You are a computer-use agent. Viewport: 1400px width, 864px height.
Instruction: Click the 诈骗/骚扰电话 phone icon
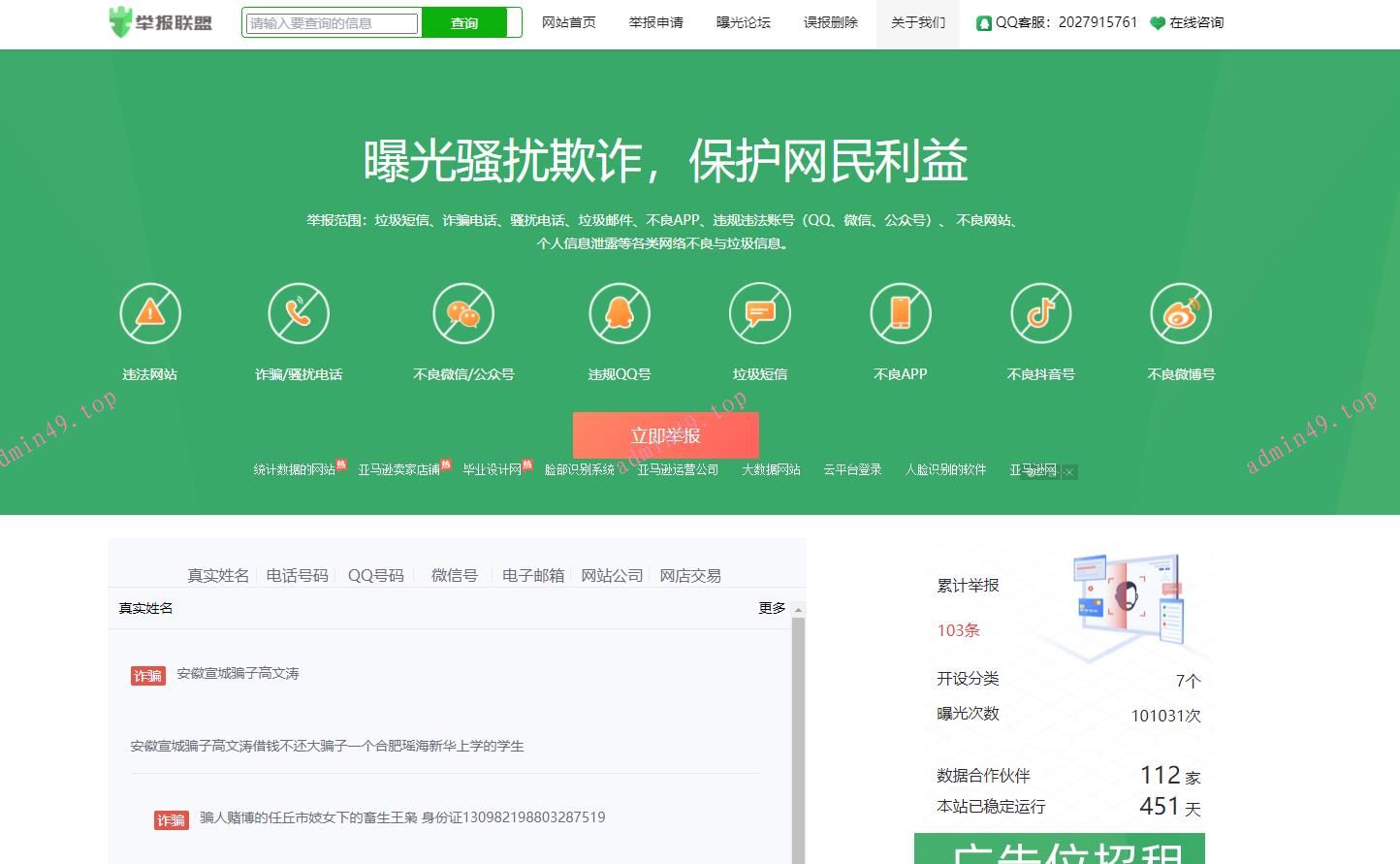300,312
